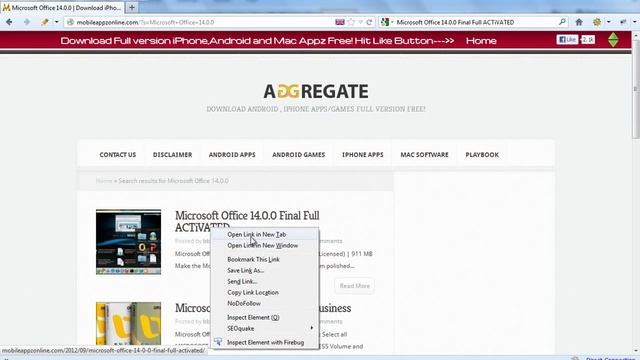Open the dropdown beside the highlighter icon
This screenshot has width=640, height=360.
pos(56,22)
